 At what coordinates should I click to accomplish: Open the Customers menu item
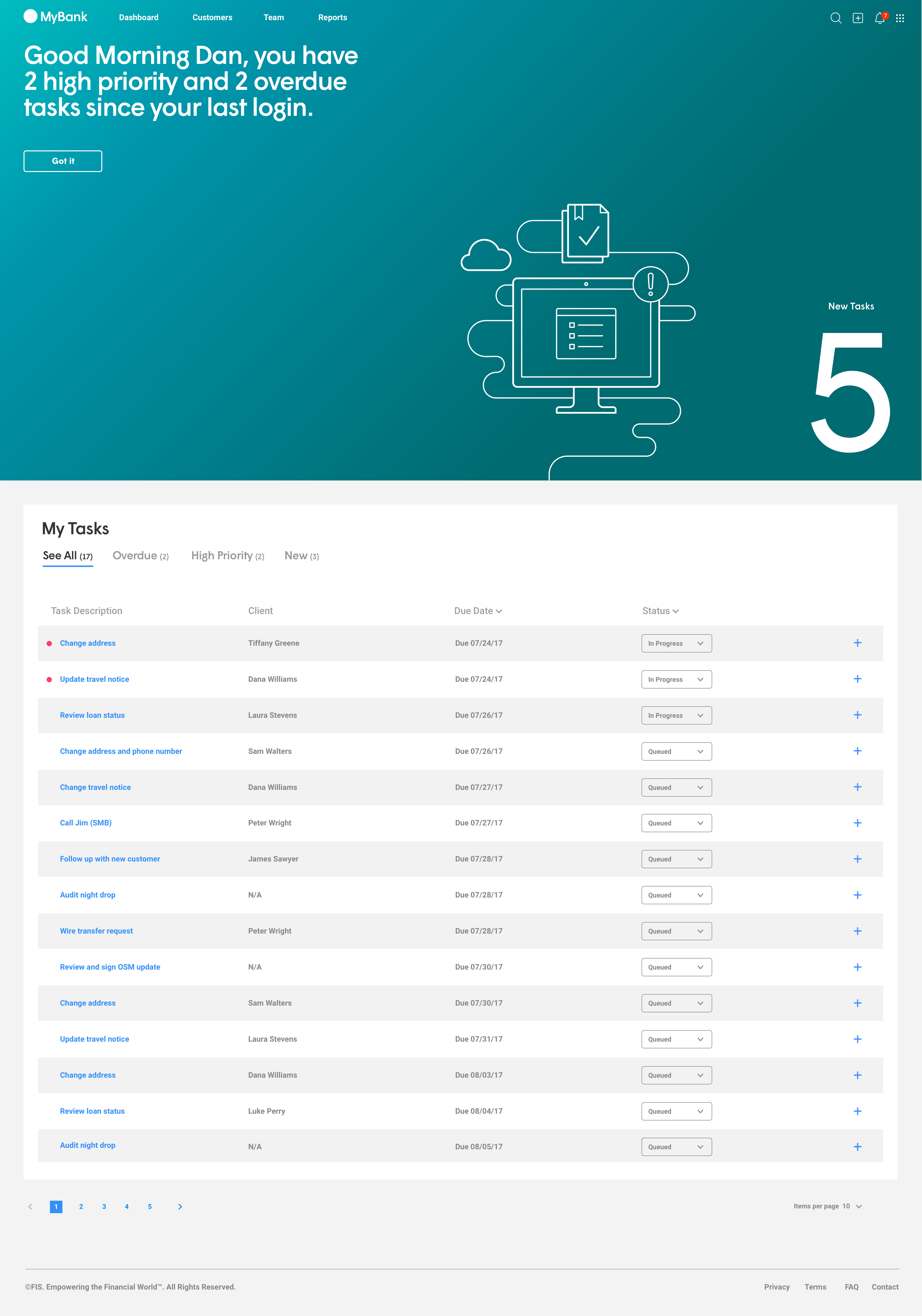(x=212, y=18)
